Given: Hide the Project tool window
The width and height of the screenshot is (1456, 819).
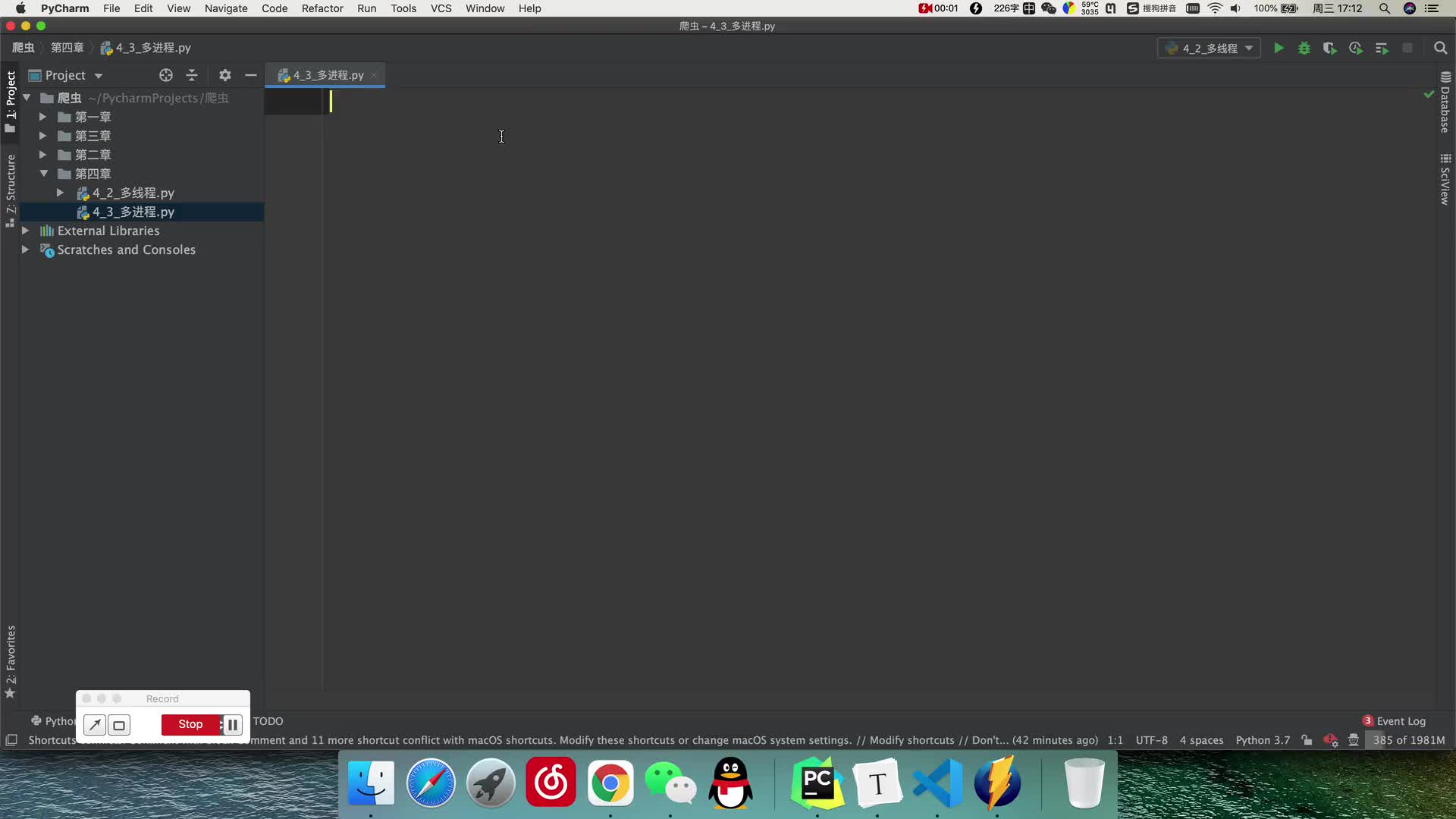Looking at the screenshot, I should [251, 75].
